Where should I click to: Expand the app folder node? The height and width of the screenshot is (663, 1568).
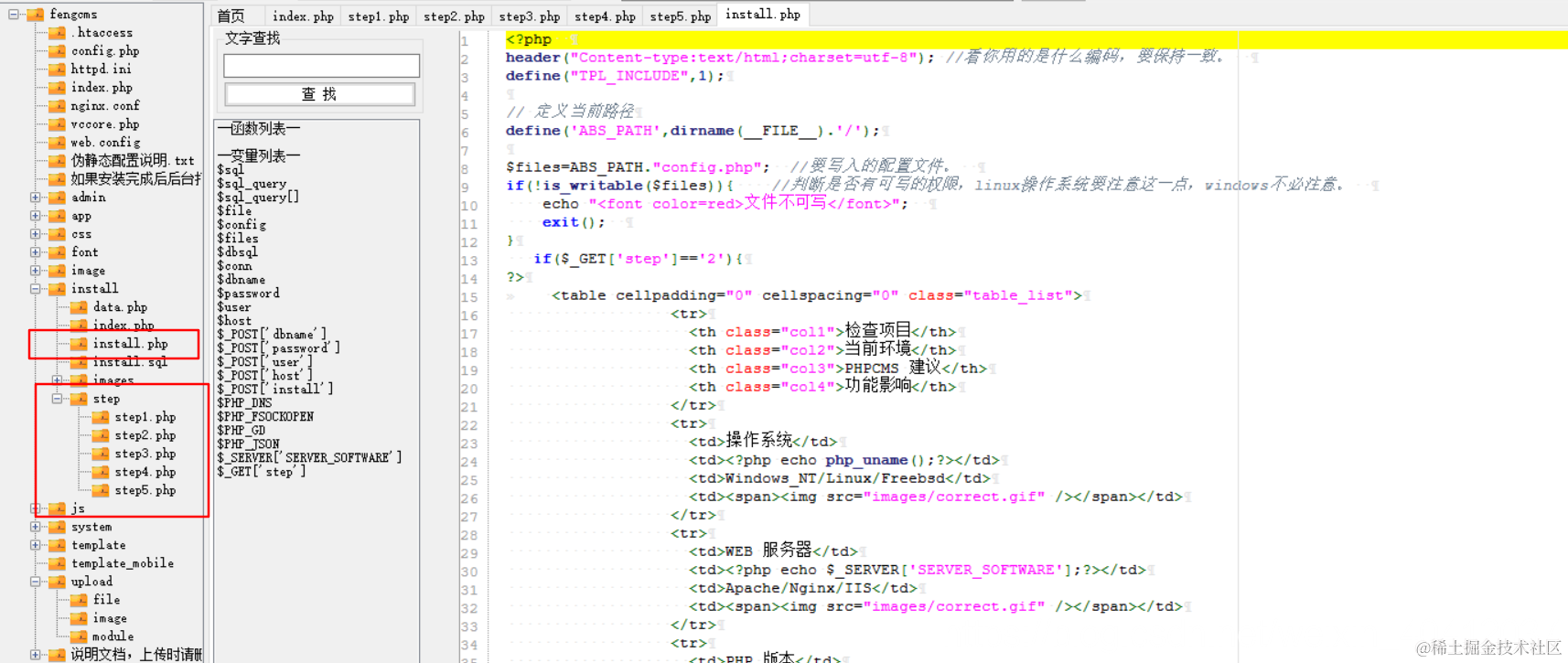[36, 216]
